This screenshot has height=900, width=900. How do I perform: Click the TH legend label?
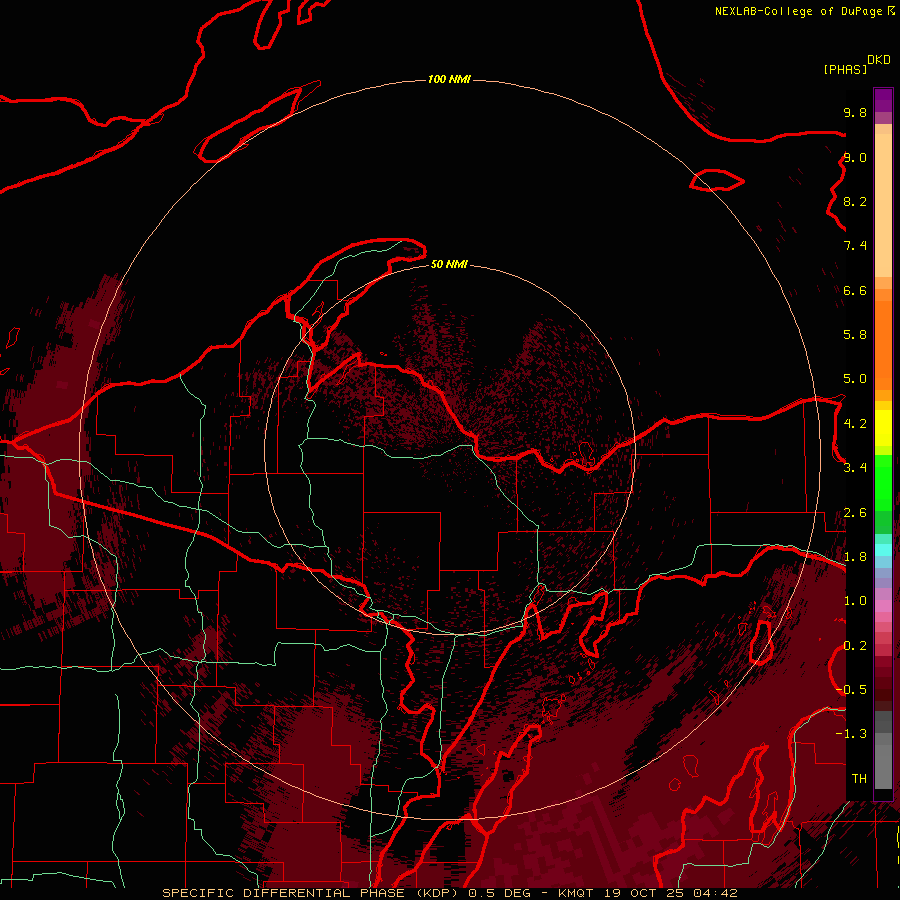coord(859,779)
